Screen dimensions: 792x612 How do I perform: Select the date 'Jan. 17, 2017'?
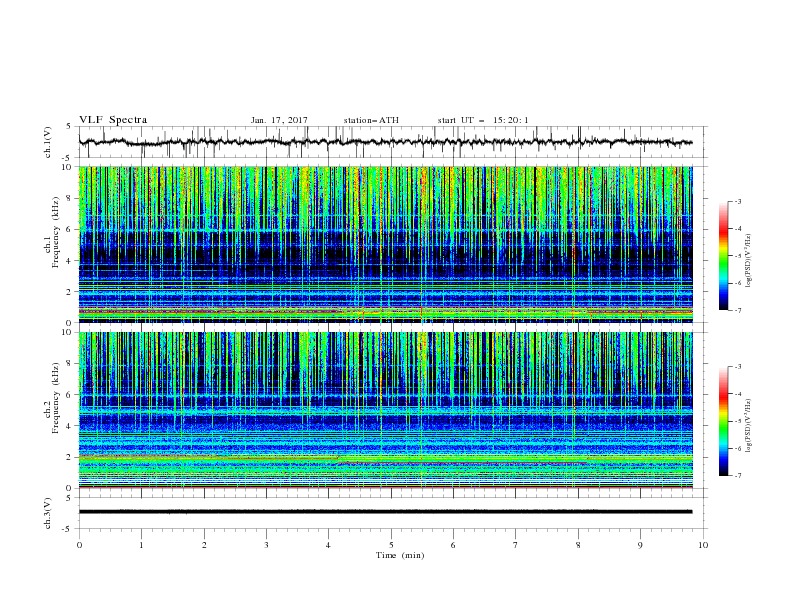coord(279,120)
